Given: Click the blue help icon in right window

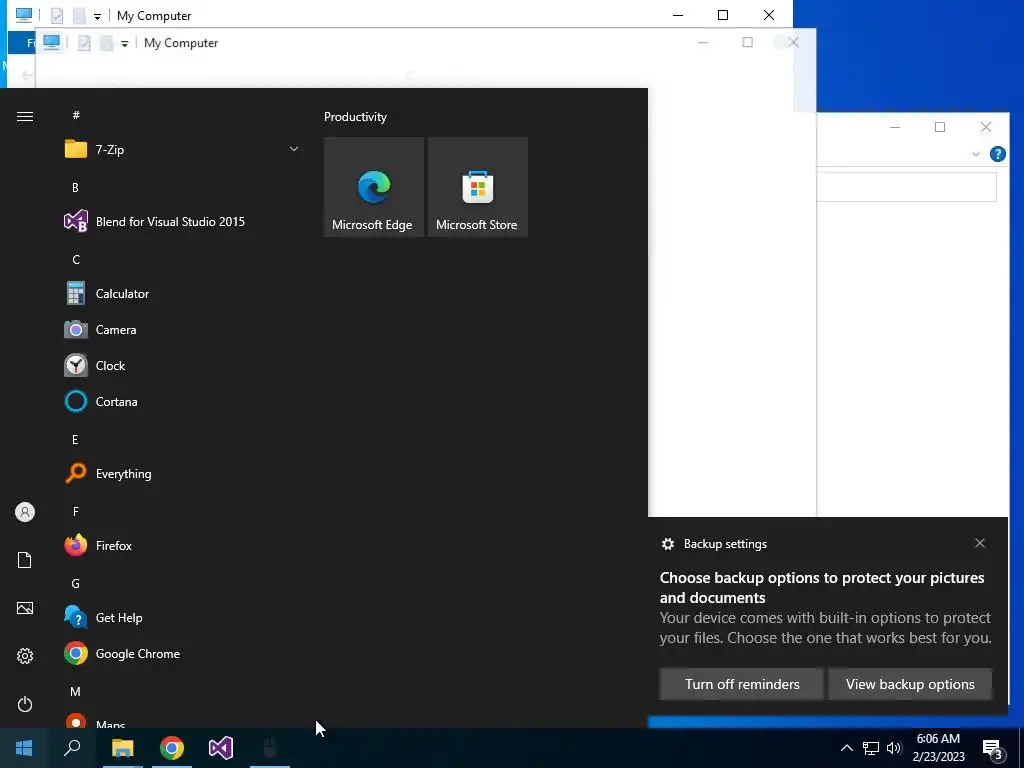Looking at the screenshot, I should [x=997, y=154].
